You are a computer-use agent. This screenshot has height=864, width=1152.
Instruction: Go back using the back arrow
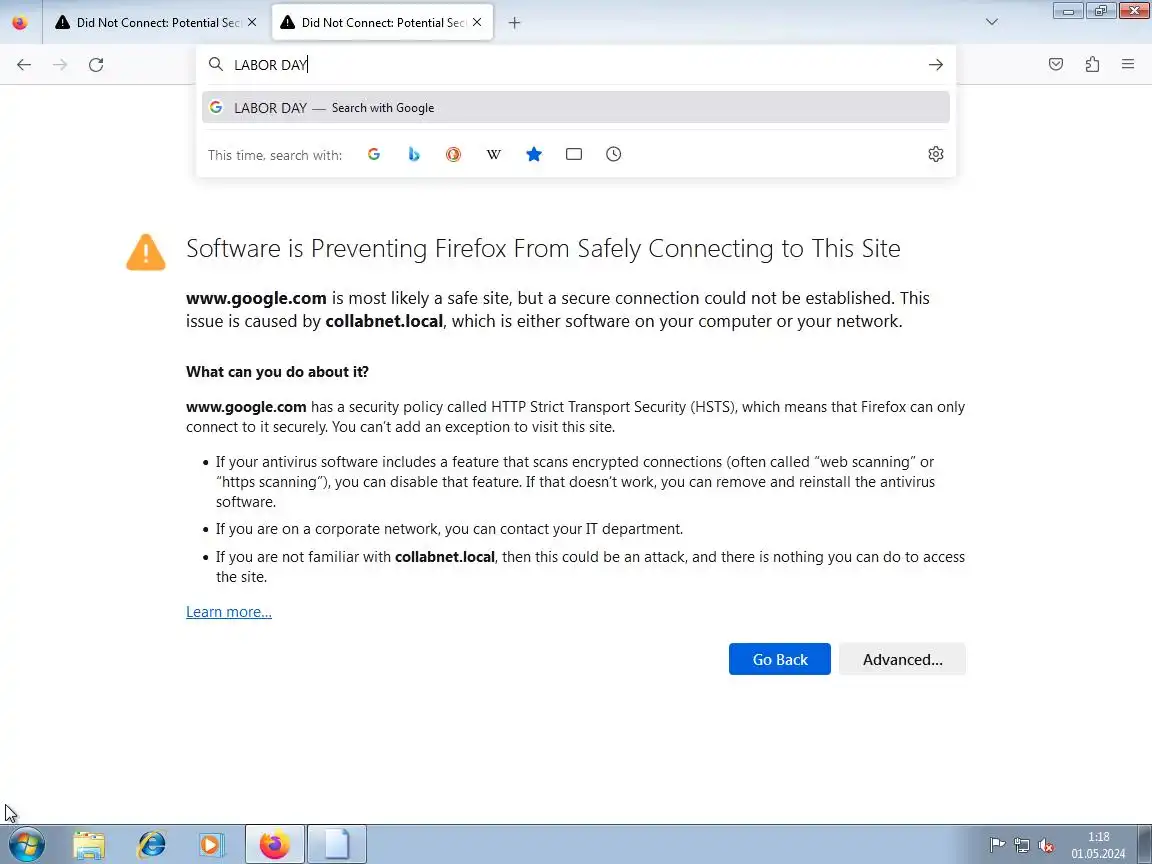tap(24, 65)
